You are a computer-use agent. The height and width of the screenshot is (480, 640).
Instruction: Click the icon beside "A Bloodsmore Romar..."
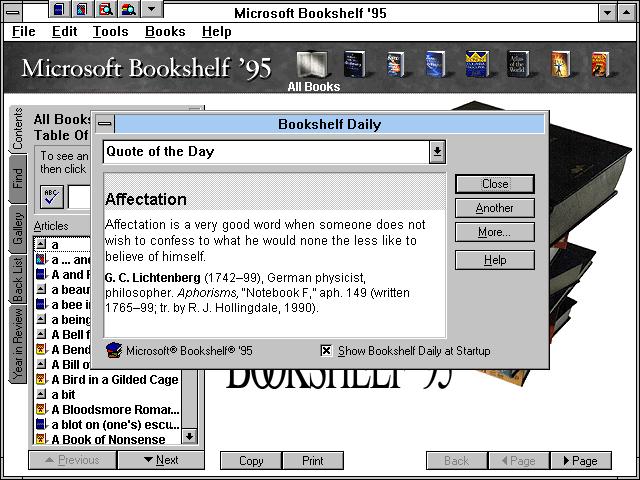(41, 409)
